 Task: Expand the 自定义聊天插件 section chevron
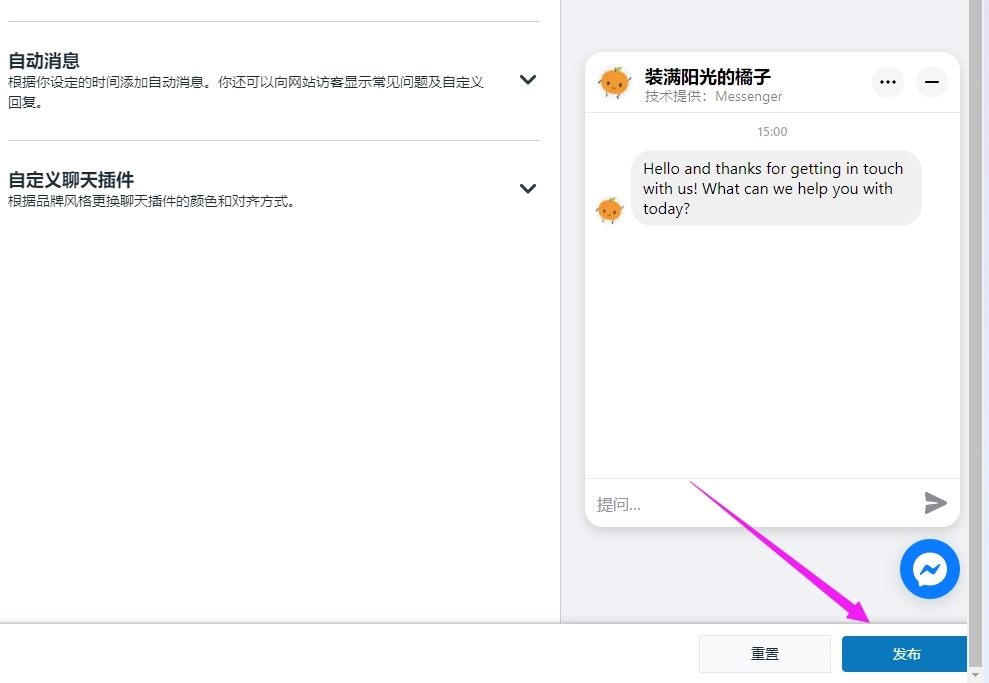(527, 188)
